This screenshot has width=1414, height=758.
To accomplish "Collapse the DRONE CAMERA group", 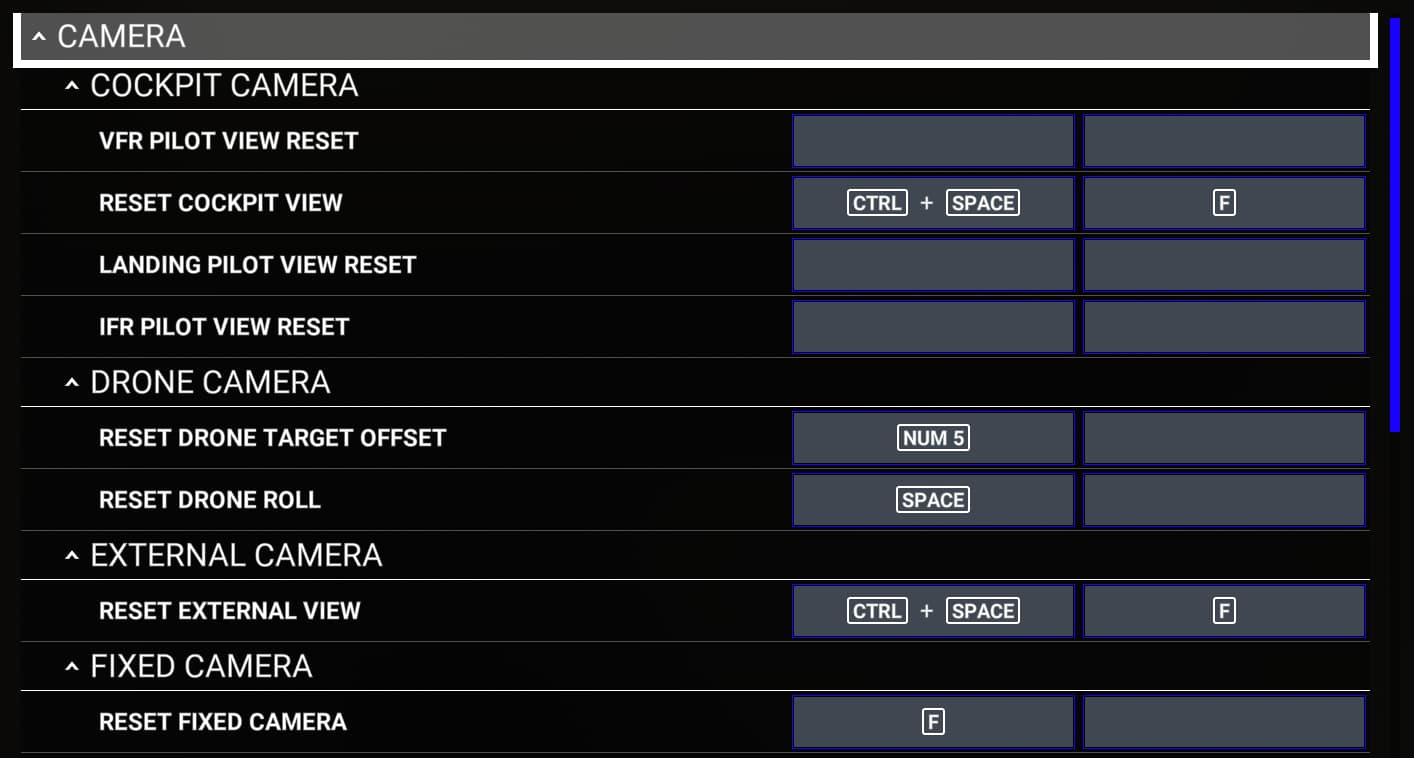I will coord(71,383).
